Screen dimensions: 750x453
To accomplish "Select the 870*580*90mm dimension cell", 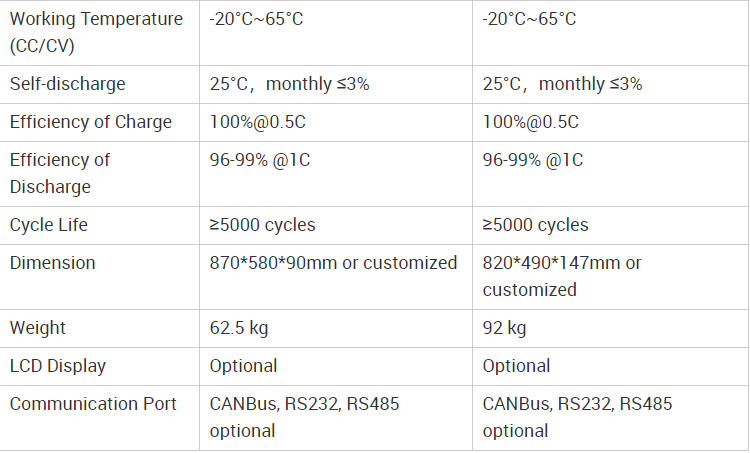I will [x=333, y=263].
